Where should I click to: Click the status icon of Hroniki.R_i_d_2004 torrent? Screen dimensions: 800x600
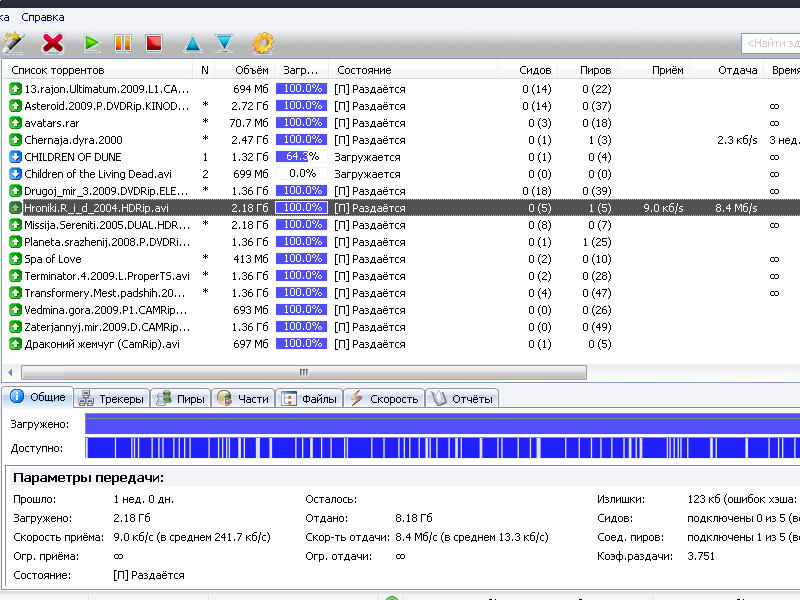[x=15, y=208]
